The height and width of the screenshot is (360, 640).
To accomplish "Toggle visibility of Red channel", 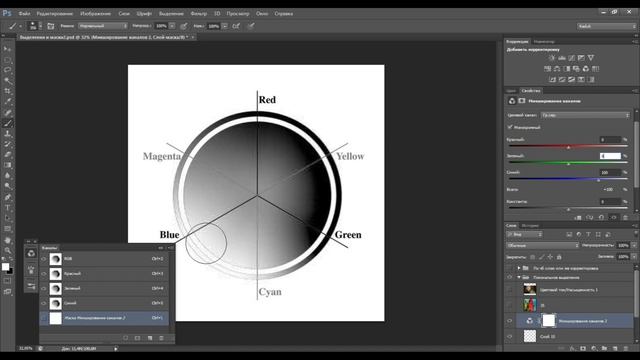I will pyautogui.click(x=44, y=273).
